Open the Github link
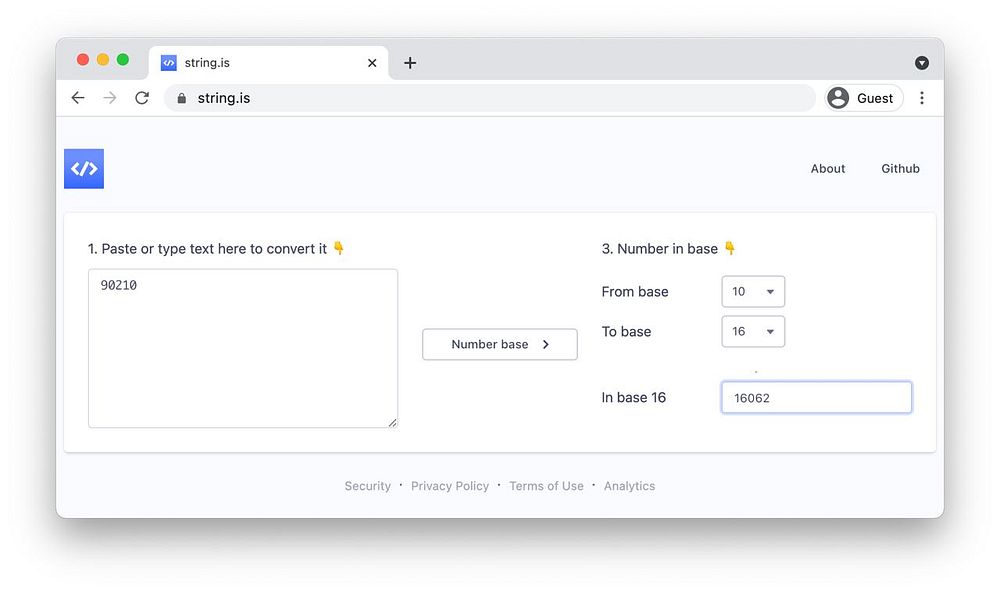The height and width of the screenshot is (592, 1000). [900, 169]
